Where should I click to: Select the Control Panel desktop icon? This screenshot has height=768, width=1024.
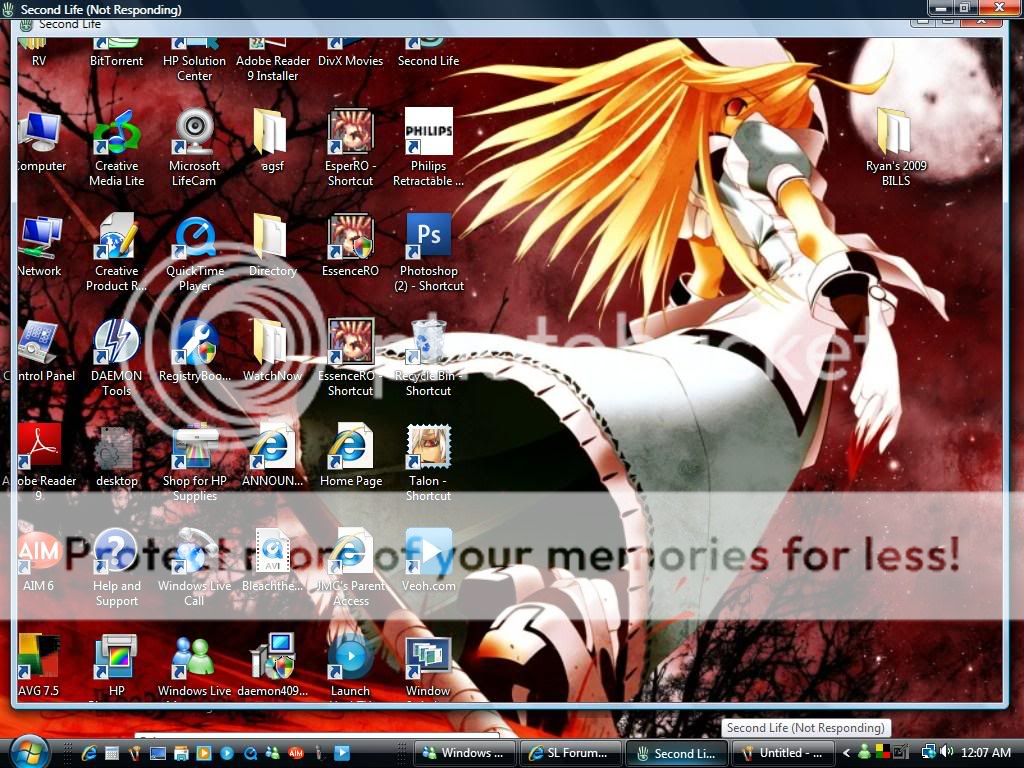click(39, 352)
